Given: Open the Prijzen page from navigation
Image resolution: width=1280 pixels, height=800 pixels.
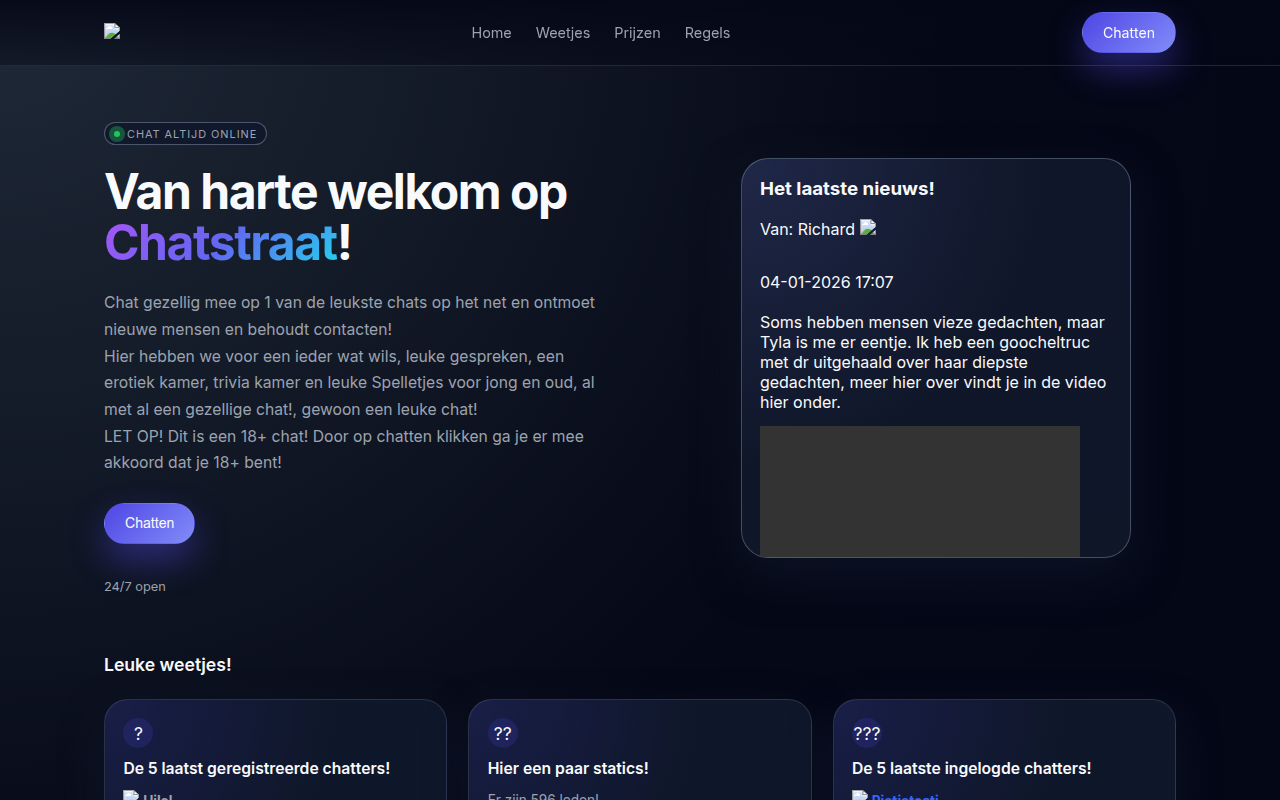Looking at the screenshot, I should click(637, 33).
